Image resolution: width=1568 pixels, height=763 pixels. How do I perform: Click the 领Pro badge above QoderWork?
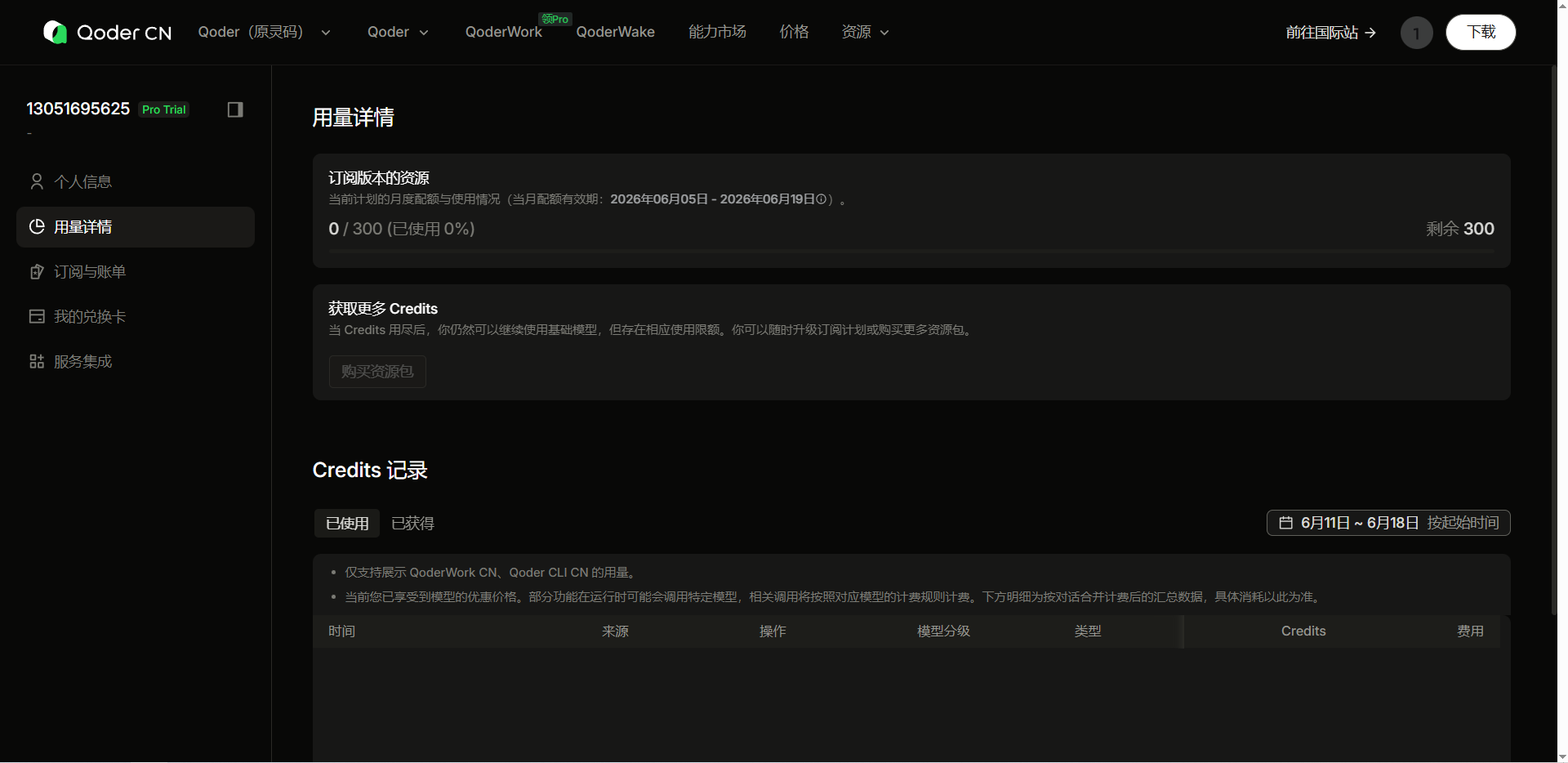(x=555, y=19)
